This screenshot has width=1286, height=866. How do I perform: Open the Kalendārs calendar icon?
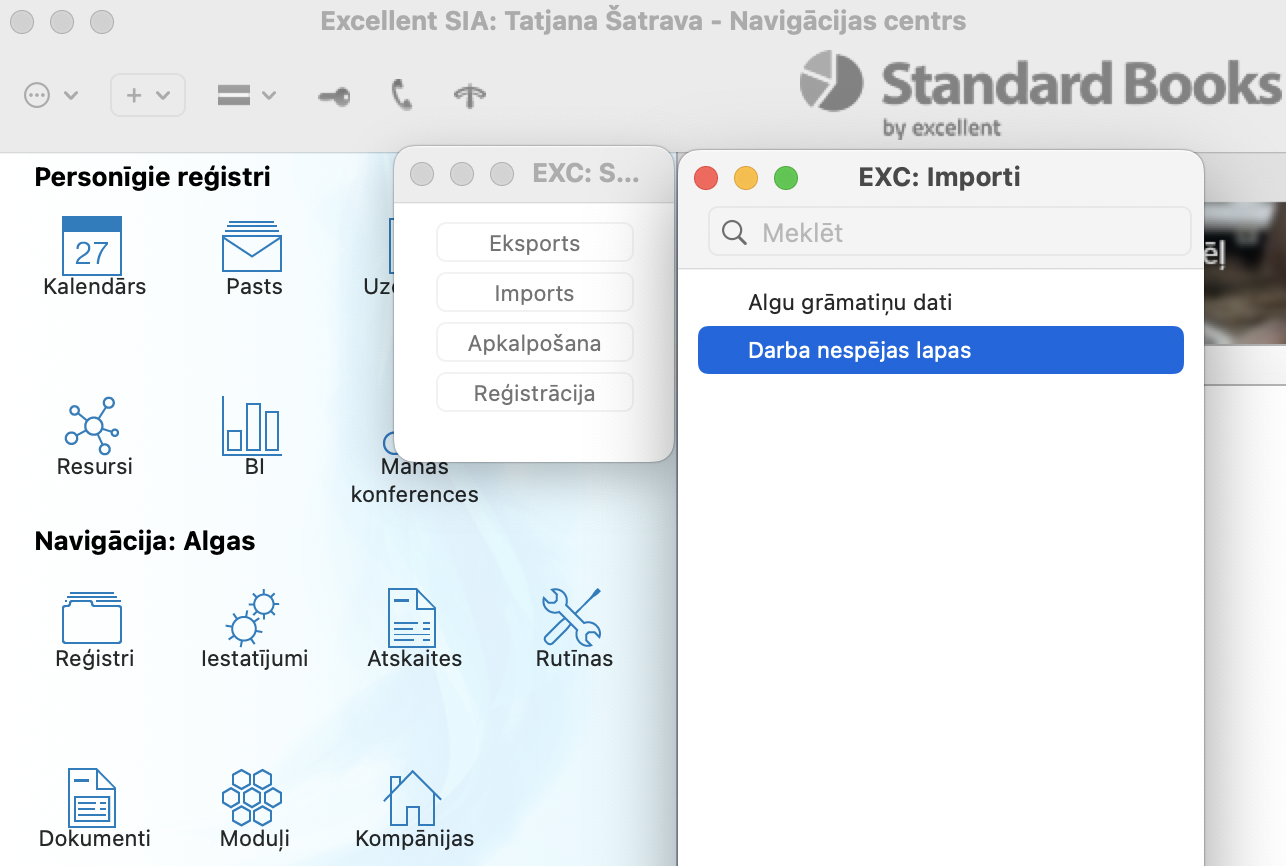(92, 247)
